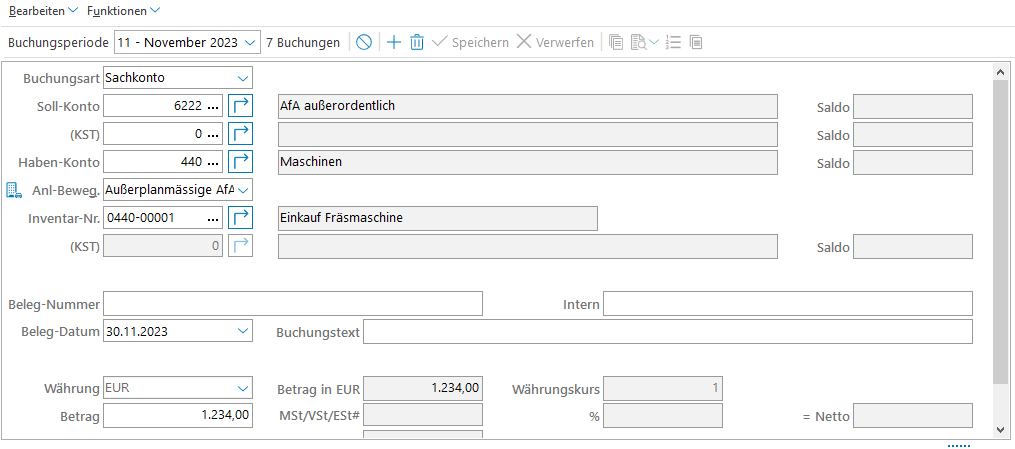Screen dimensions: 1015x449
Task: Click the Beleg-Nummer input field
Action: (x=293, y=303)
